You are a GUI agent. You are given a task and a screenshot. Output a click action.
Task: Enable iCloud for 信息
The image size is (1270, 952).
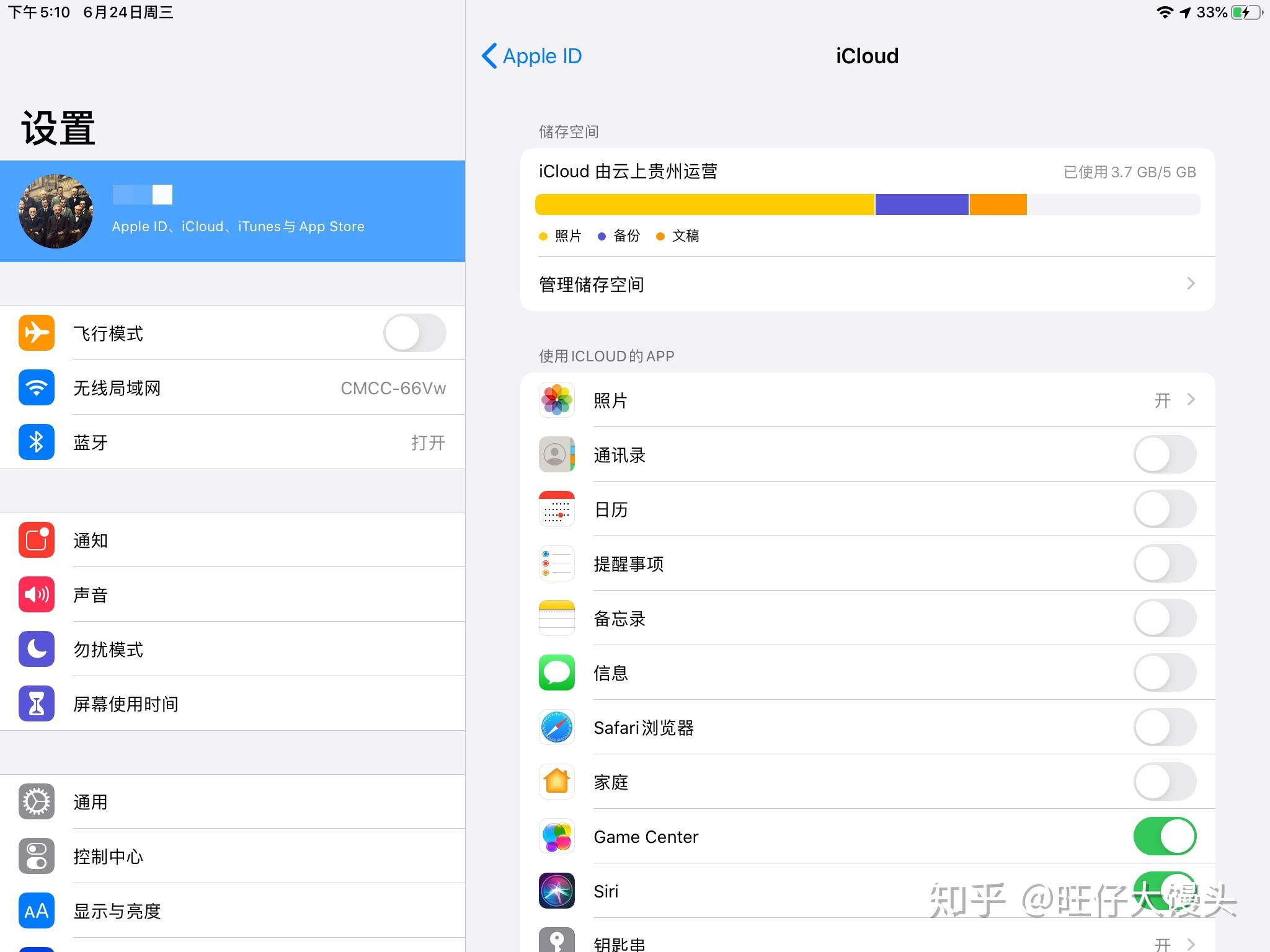[x=1165, y=672]
